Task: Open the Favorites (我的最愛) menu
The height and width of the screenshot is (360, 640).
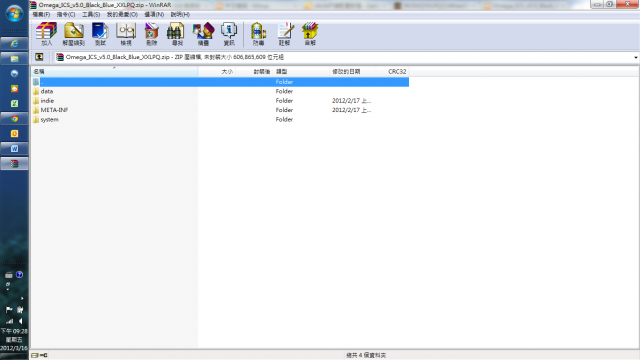Action: [x=122, y=14]
